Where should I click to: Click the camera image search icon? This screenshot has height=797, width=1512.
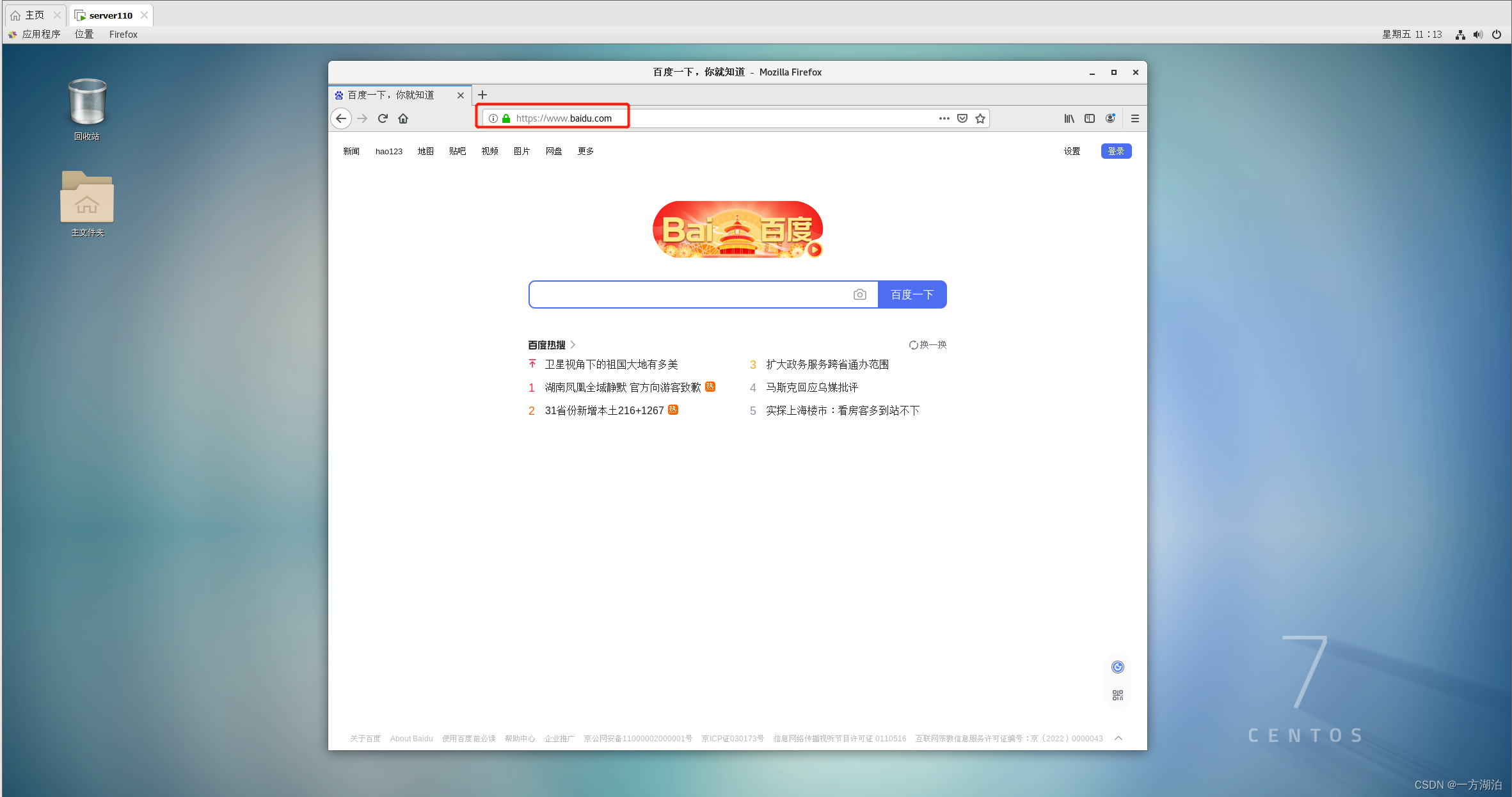[860, 294]
